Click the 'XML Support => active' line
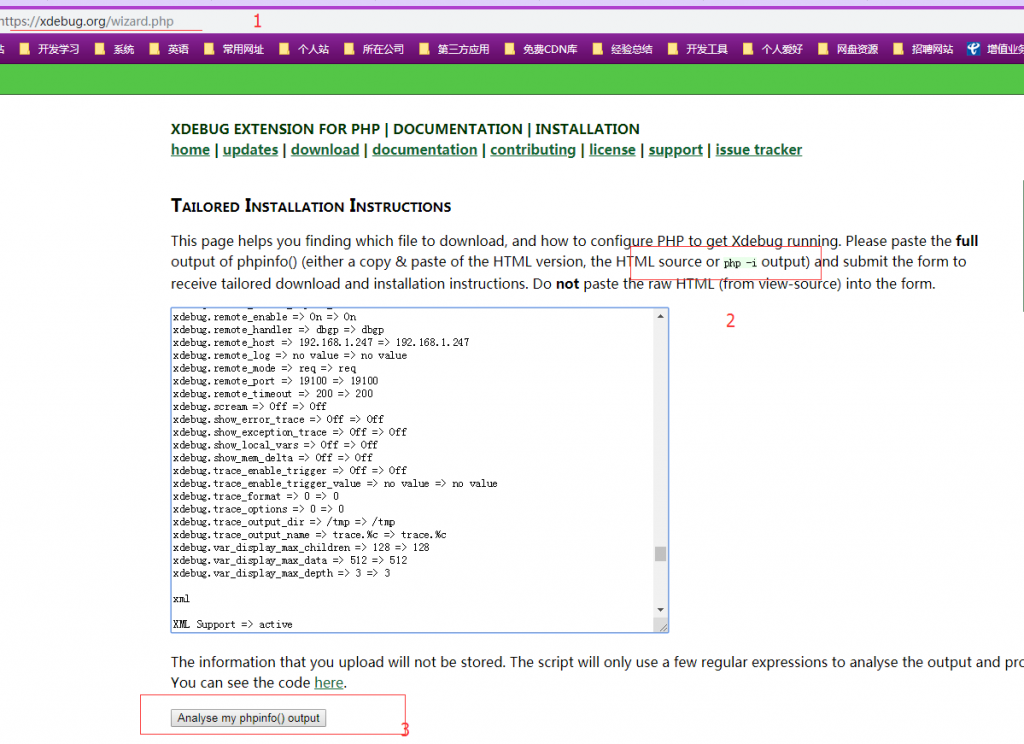1024x744 pixels. (232, 624)
